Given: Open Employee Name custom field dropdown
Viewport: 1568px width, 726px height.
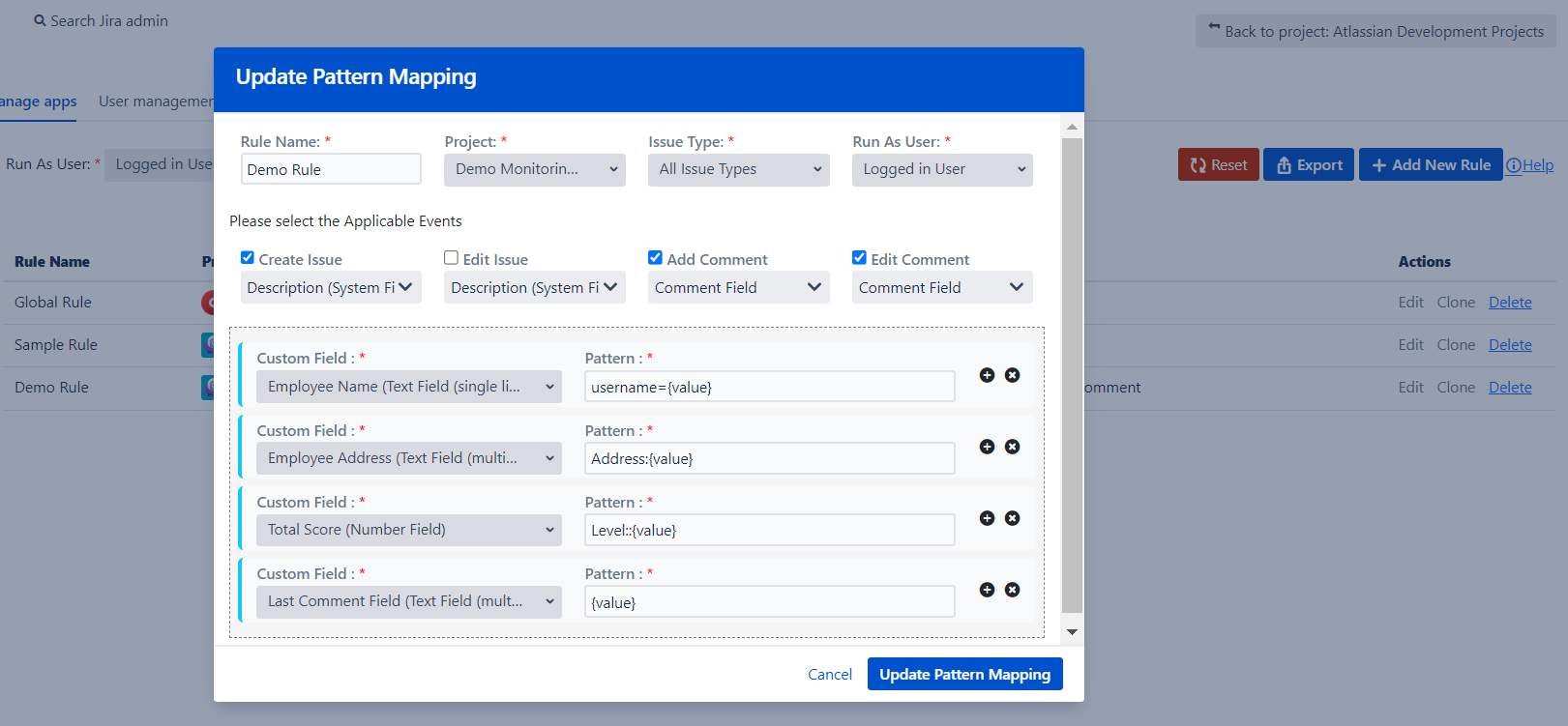Looking at the screenshot, I should coord(409,387).
